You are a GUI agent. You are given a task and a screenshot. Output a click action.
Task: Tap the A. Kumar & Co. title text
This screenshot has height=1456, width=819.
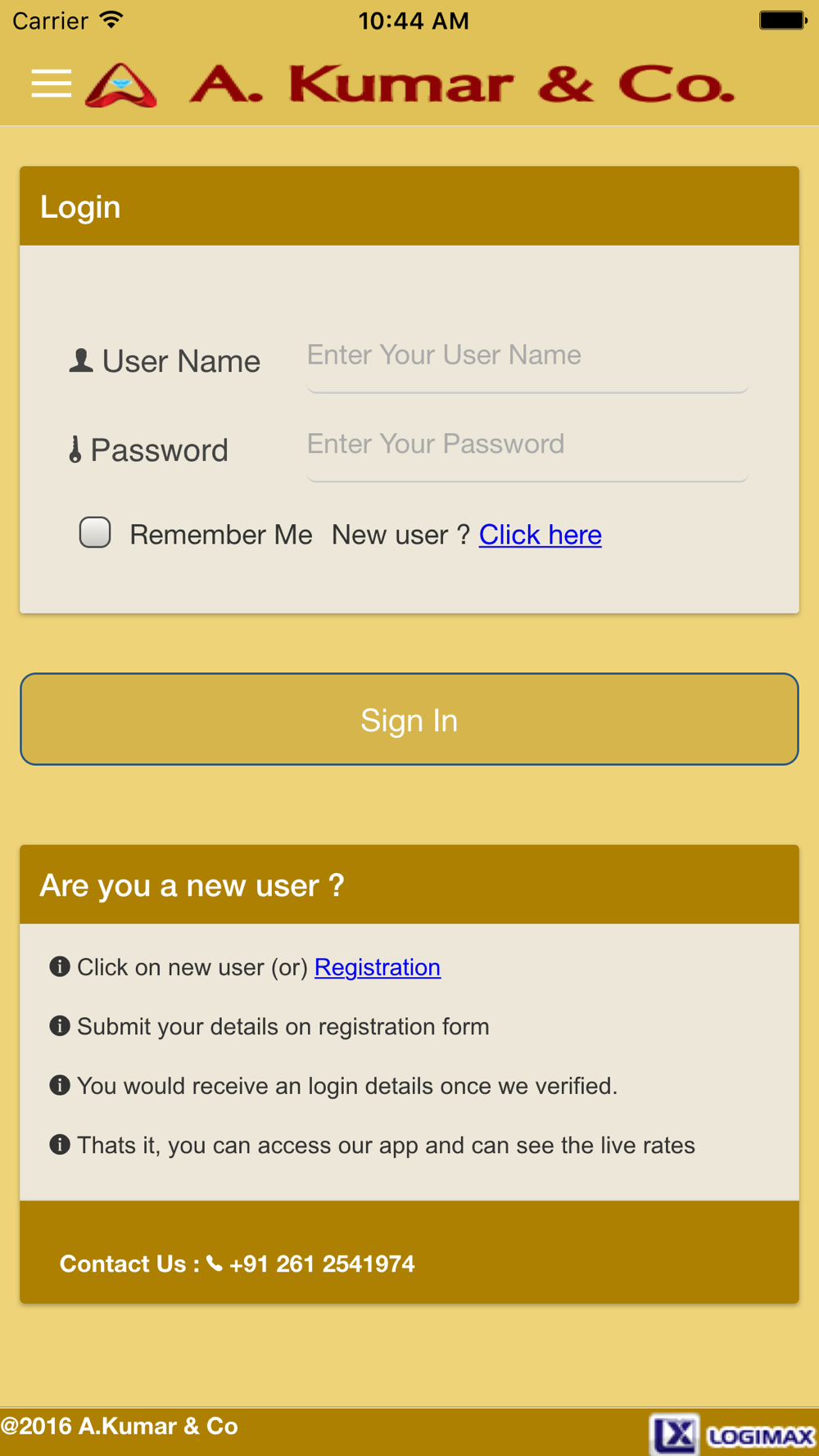pos(462,85)
